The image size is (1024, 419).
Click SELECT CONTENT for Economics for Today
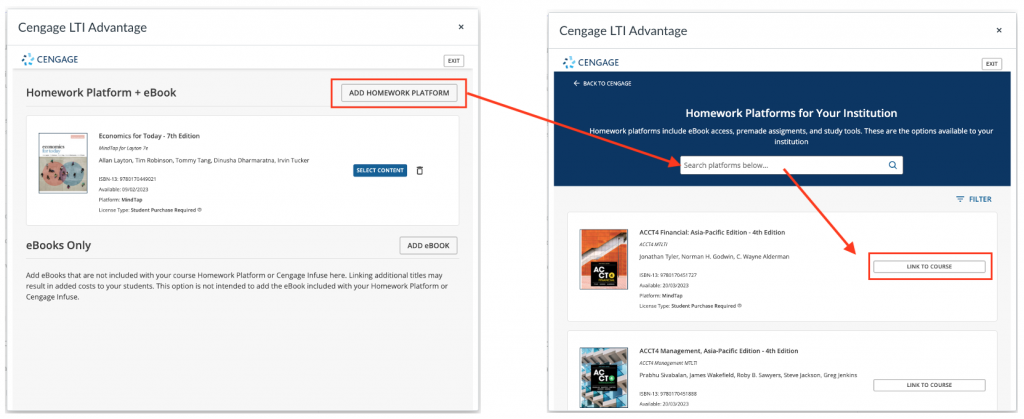point(380,170)
